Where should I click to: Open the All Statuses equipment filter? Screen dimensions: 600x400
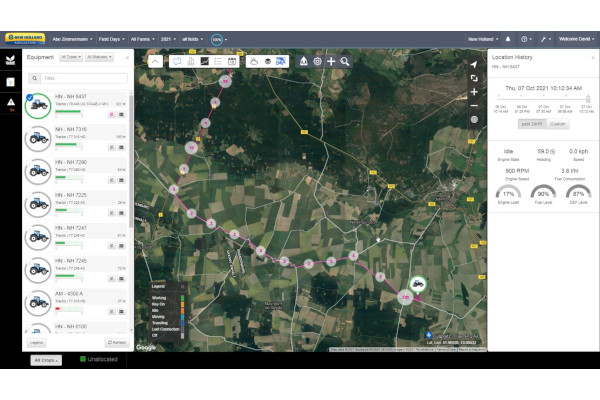99,57
